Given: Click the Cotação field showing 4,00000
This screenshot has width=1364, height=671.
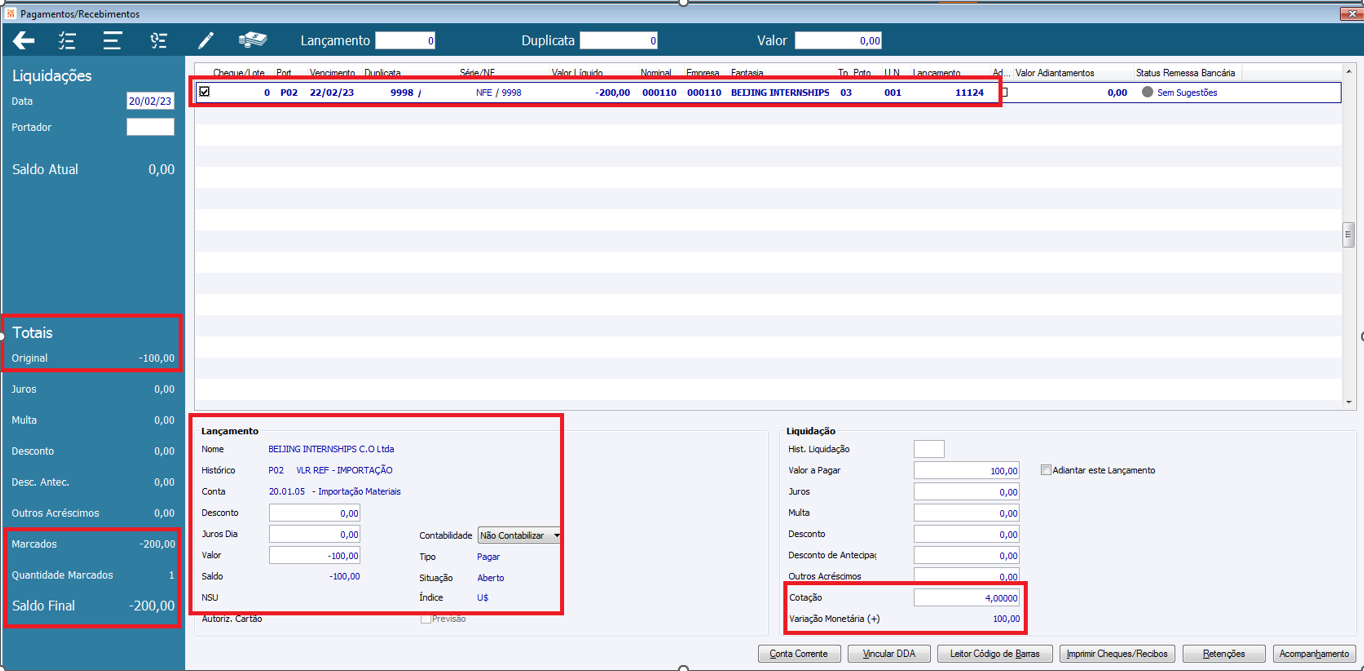Looking at the screenshot, I should point(967,597).
